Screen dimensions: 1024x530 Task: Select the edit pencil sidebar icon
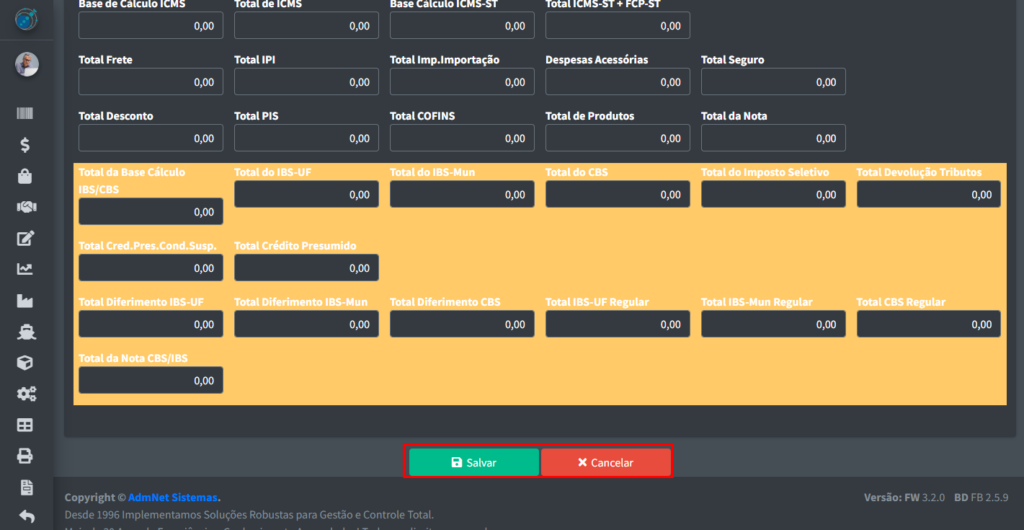tap(26, 238)
